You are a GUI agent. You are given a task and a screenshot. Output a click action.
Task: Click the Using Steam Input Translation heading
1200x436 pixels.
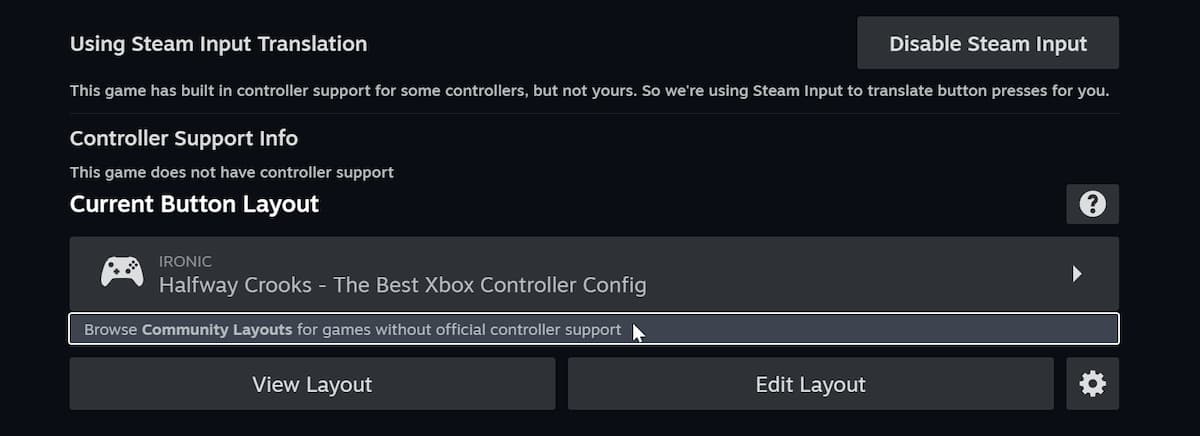tap(218, 44)
